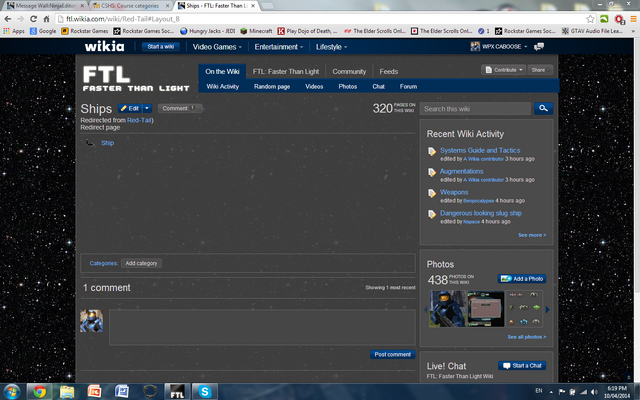Open the Hungry Jacks - JEDI bookmark
The height and width of the screenshot is (400, 640).
(208, 31)
